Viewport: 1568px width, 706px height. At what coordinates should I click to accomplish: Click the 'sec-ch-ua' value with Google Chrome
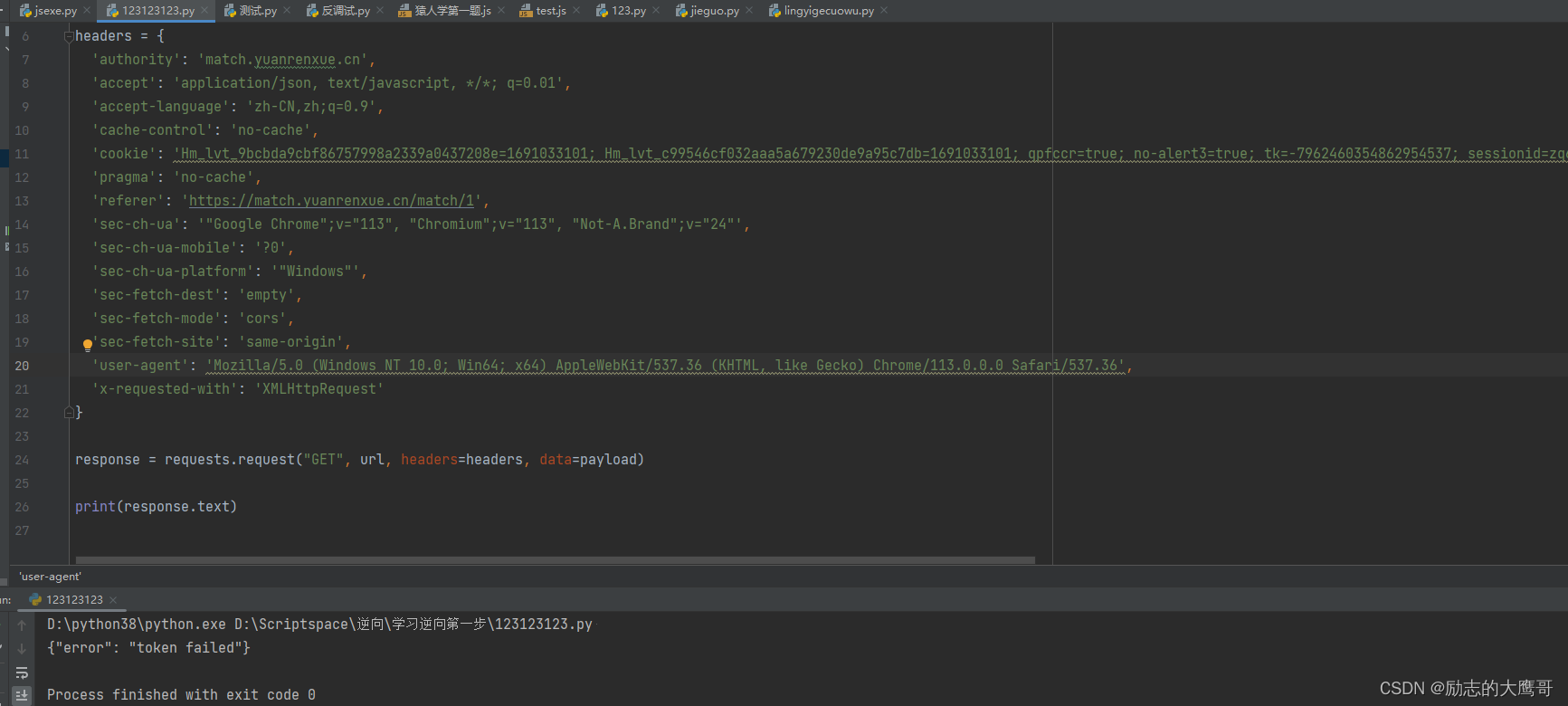pyautogui.click(x=471, y=224)
